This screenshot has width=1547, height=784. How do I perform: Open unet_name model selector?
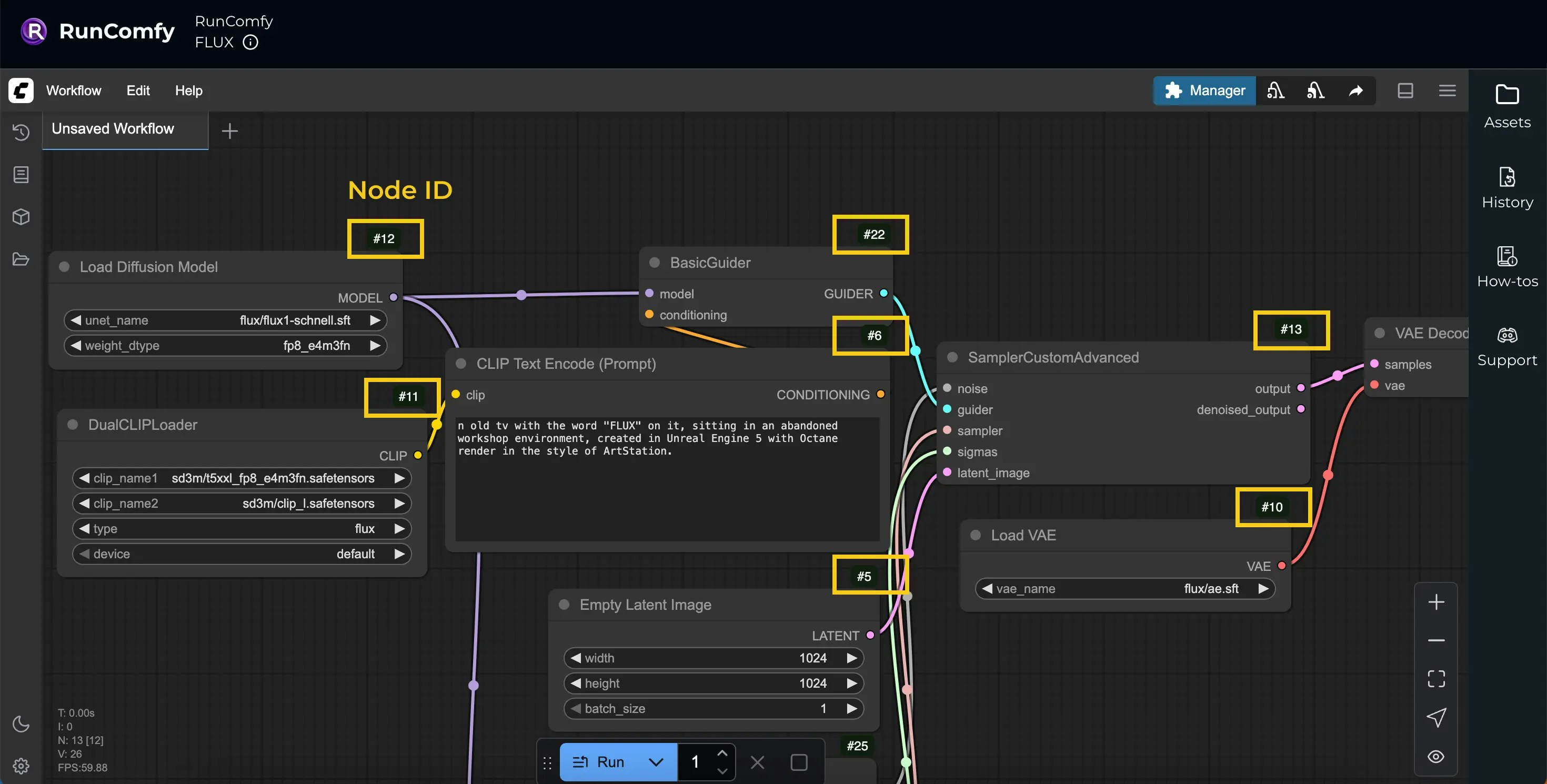tap(225, 320)
